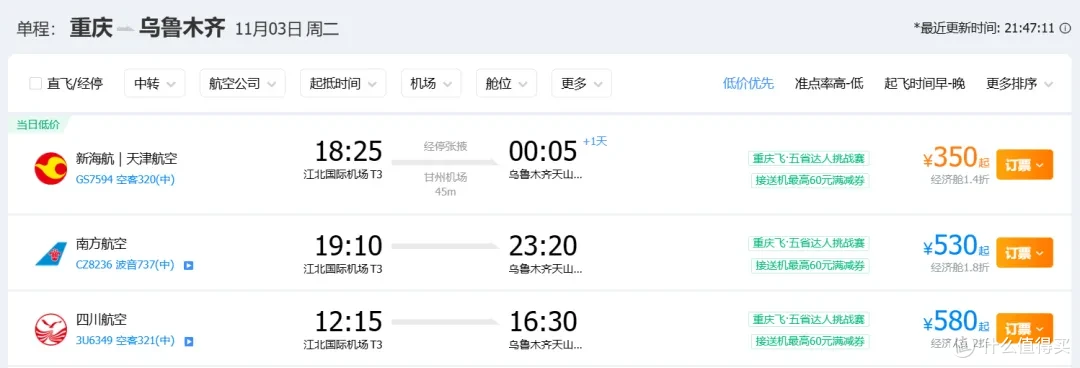This screenshot has height=368, width=1080.
Task: Click the 甘州机场 stopover airport text
Action: pos(446,178)
